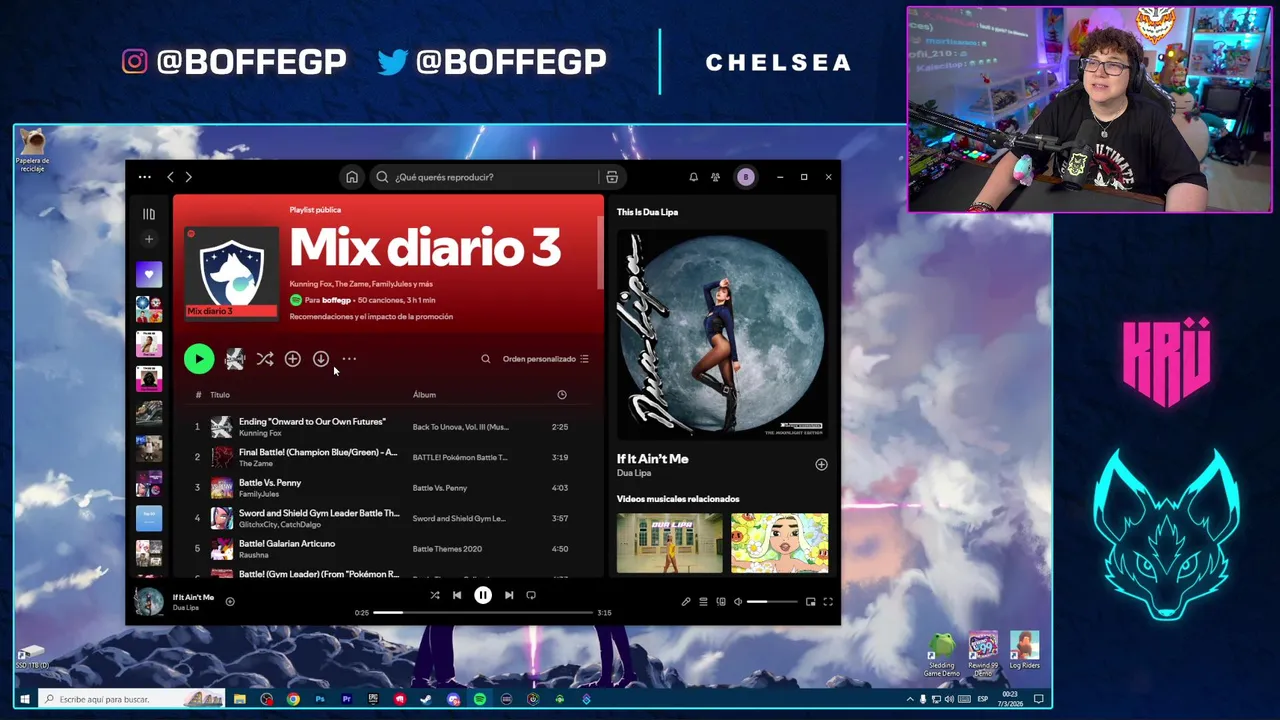Mute the Spotify volume

pos(738,602)
